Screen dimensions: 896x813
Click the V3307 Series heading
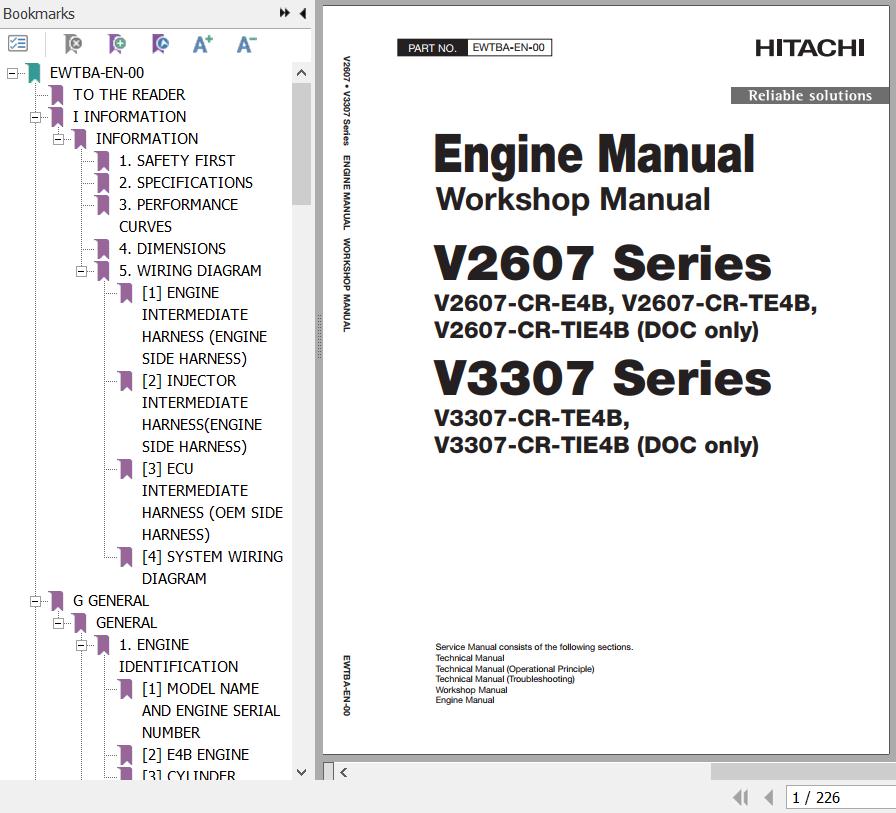[x=602, y=378]
